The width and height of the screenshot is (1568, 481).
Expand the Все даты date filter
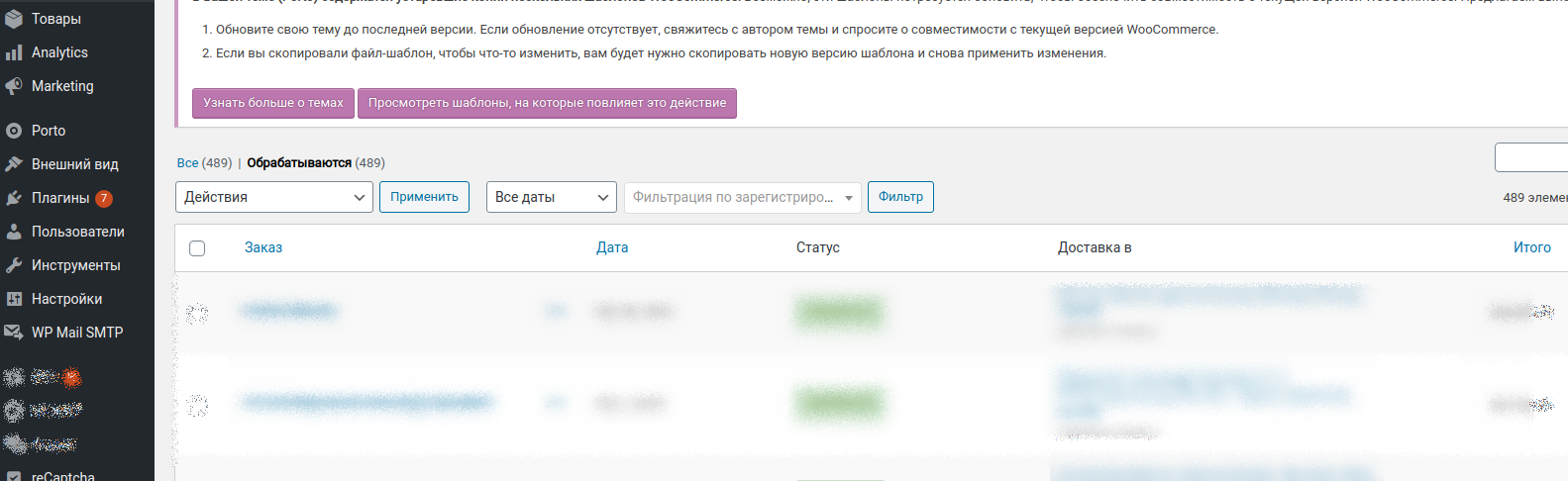click(551, 197)
